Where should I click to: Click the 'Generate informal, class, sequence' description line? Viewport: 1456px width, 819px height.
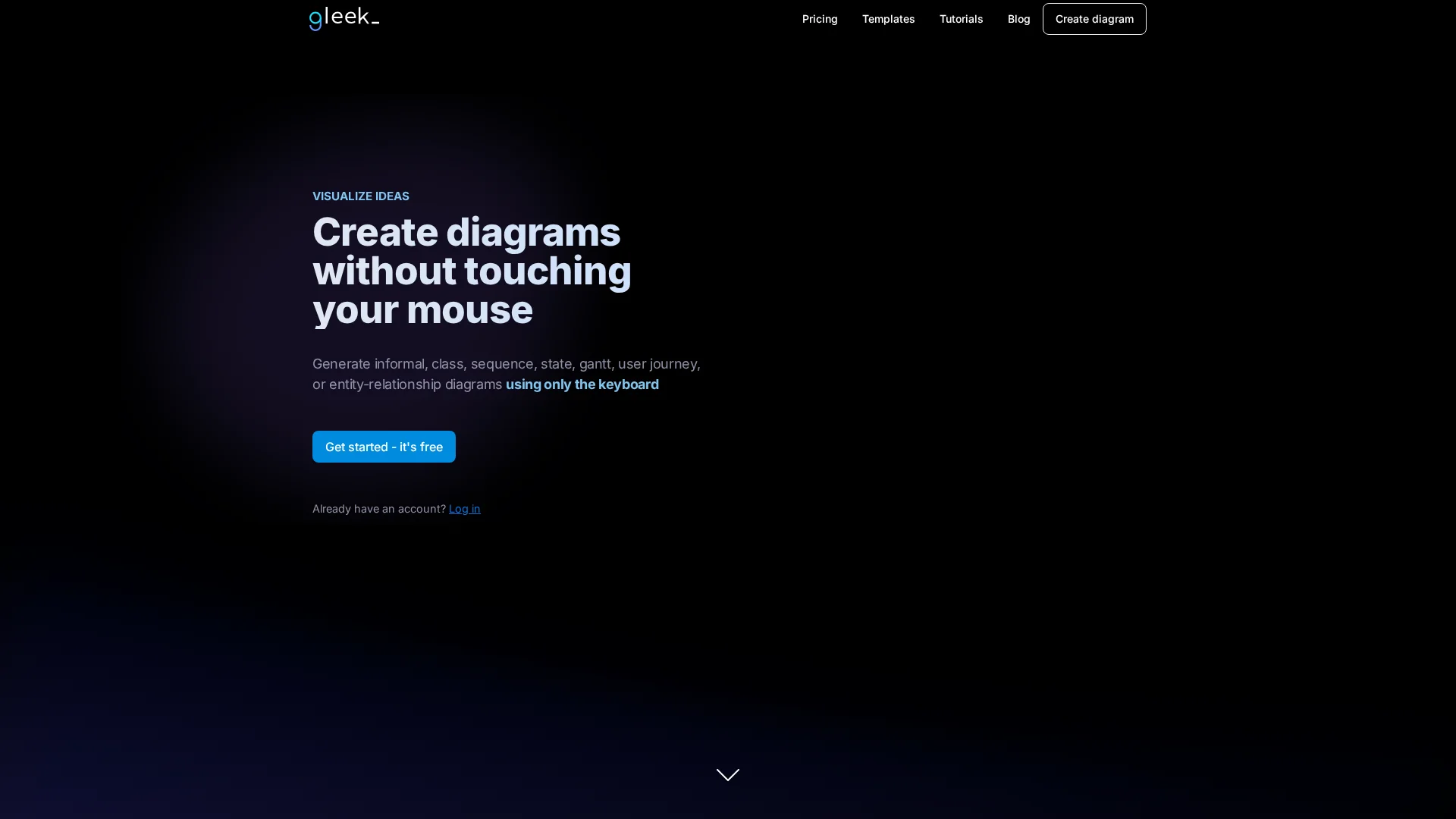(506, 364)
